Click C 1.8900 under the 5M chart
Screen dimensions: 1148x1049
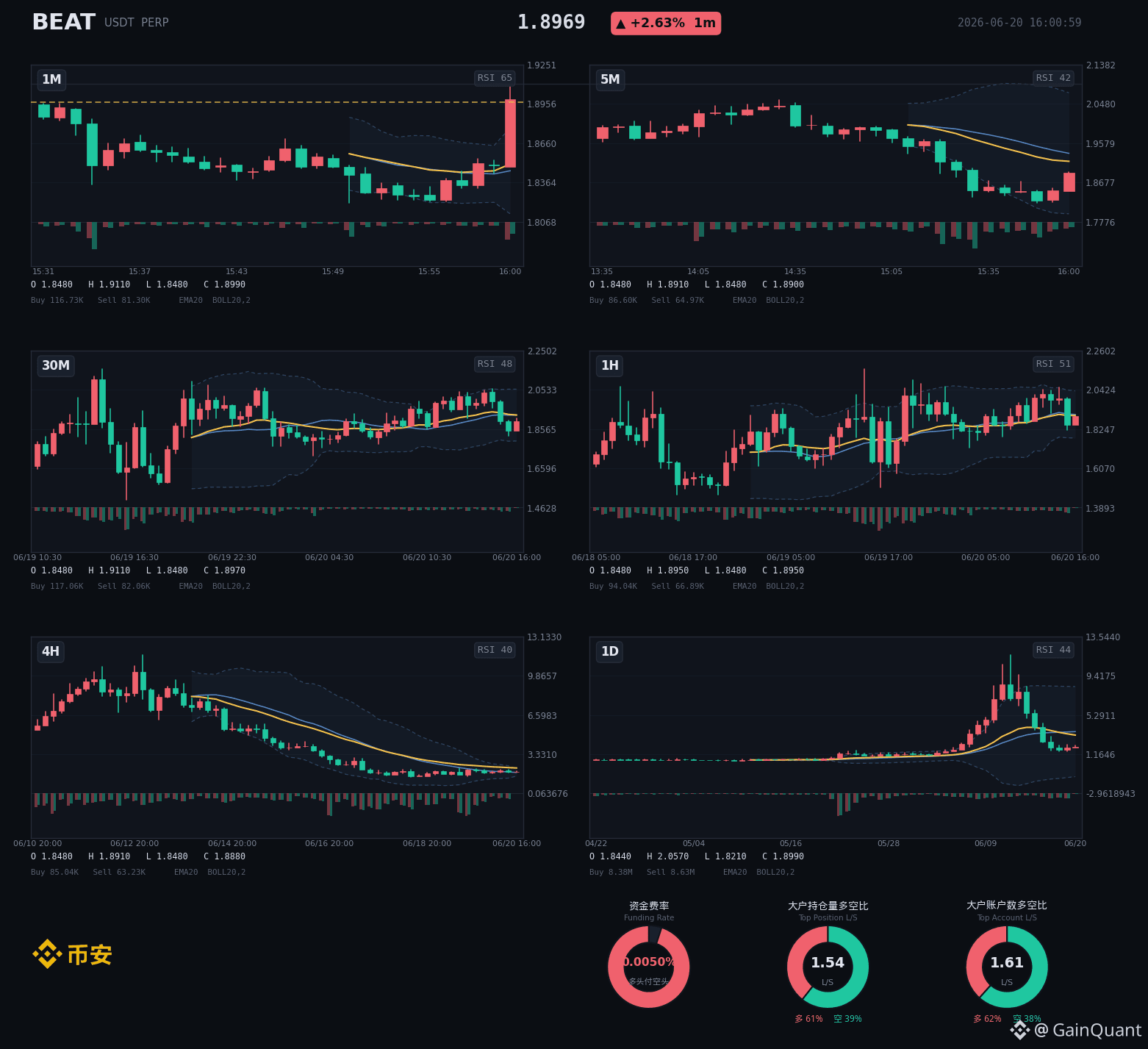coord(783,284)
